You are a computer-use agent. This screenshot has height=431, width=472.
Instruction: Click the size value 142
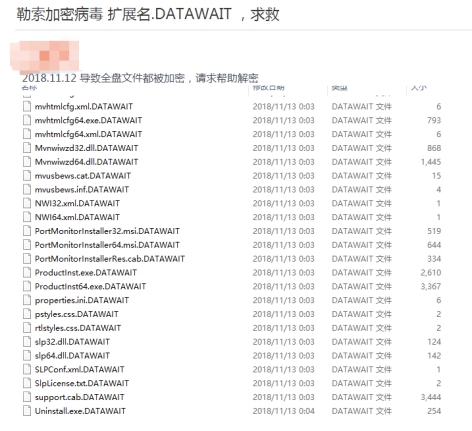point(434,355)
